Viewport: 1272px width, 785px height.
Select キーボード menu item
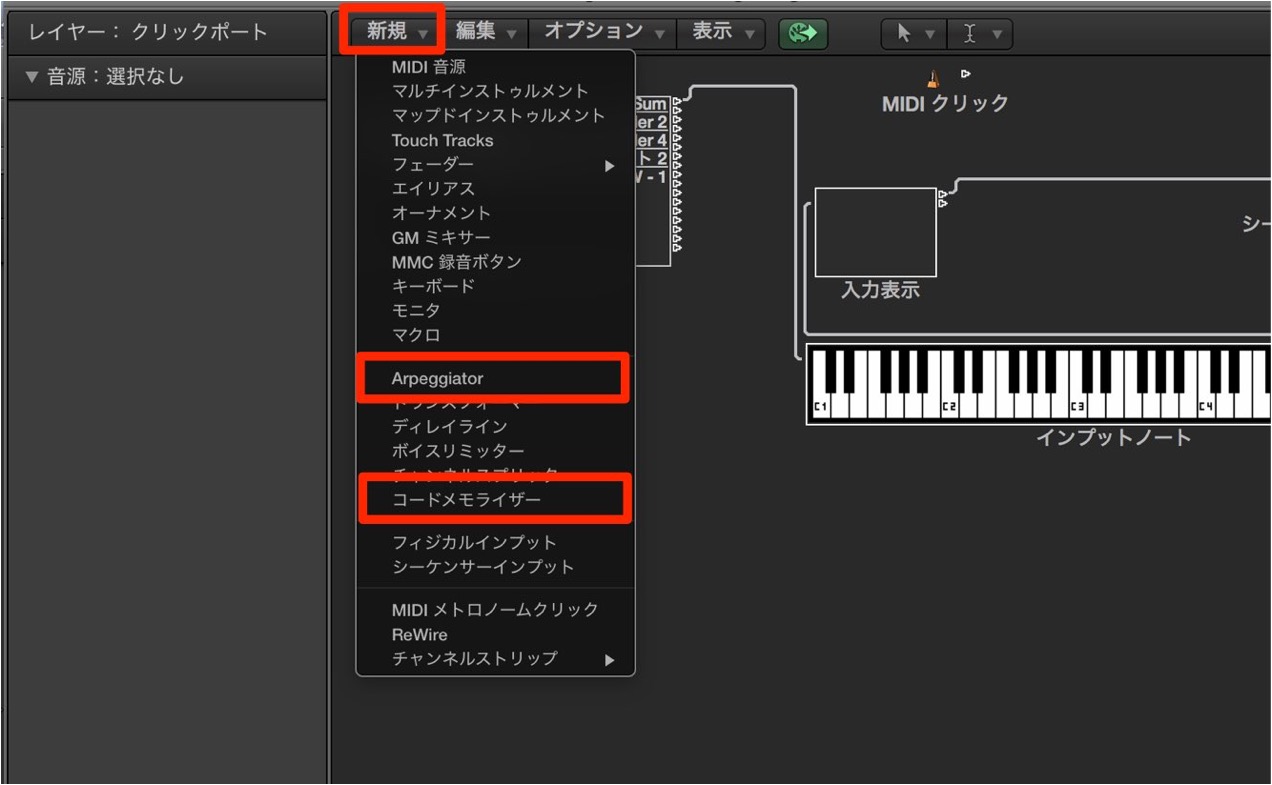495,286
